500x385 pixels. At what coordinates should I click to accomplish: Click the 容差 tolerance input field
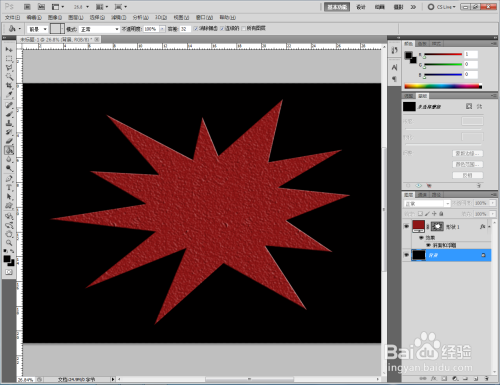pyautogui.click(x=185, y=29)
